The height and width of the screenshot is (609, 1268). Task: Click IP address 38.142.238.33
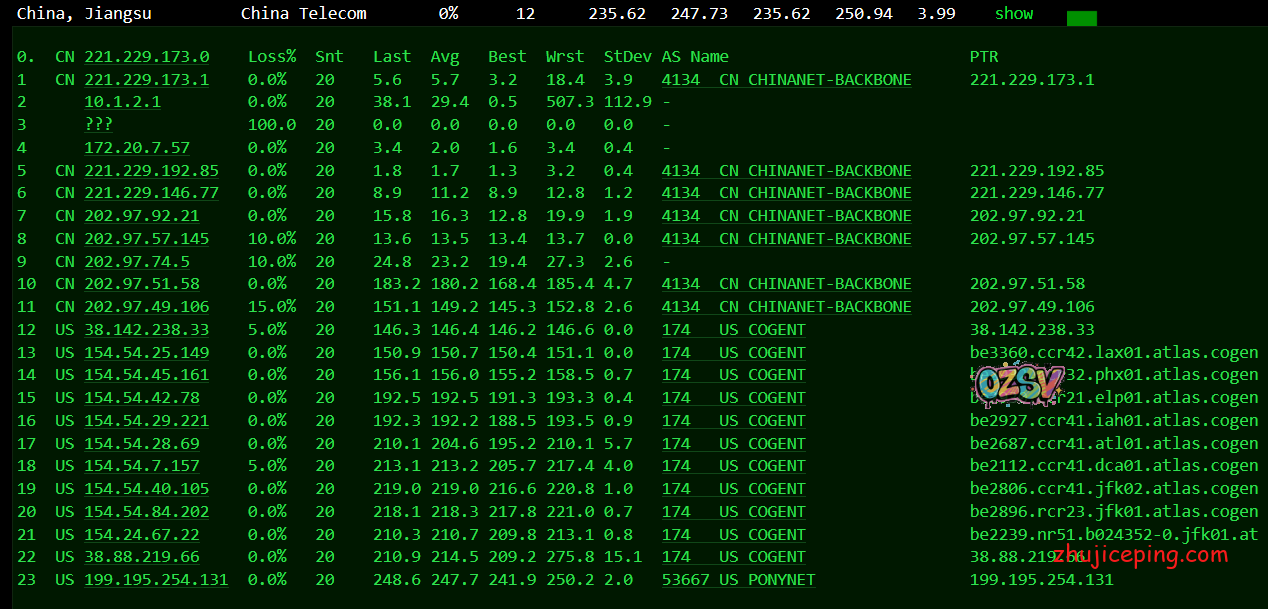pos(146,330)
